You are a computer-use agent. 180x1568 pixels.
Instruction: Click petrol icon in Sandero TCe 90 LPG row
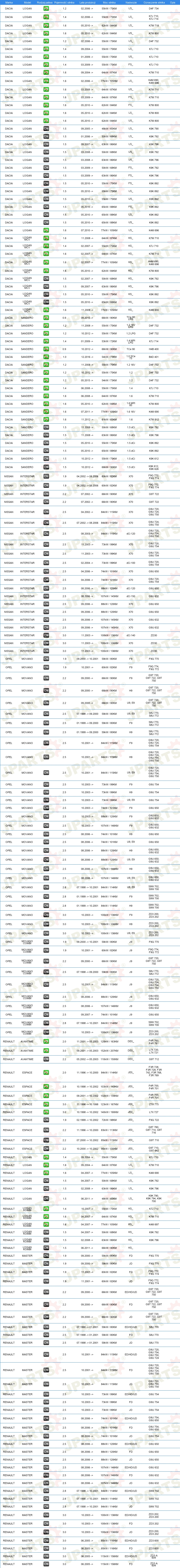click(46, 318)
